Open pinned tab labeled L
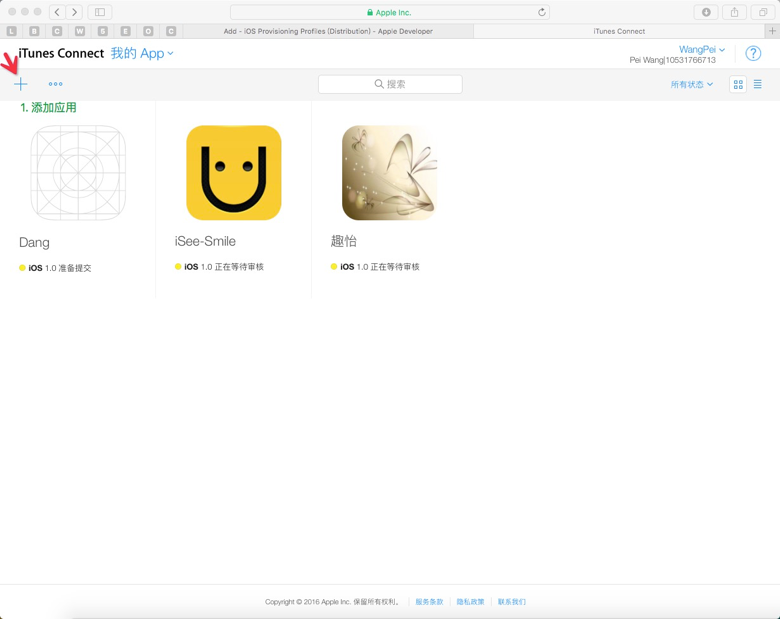The image size is (780, 619). (11, 31)
